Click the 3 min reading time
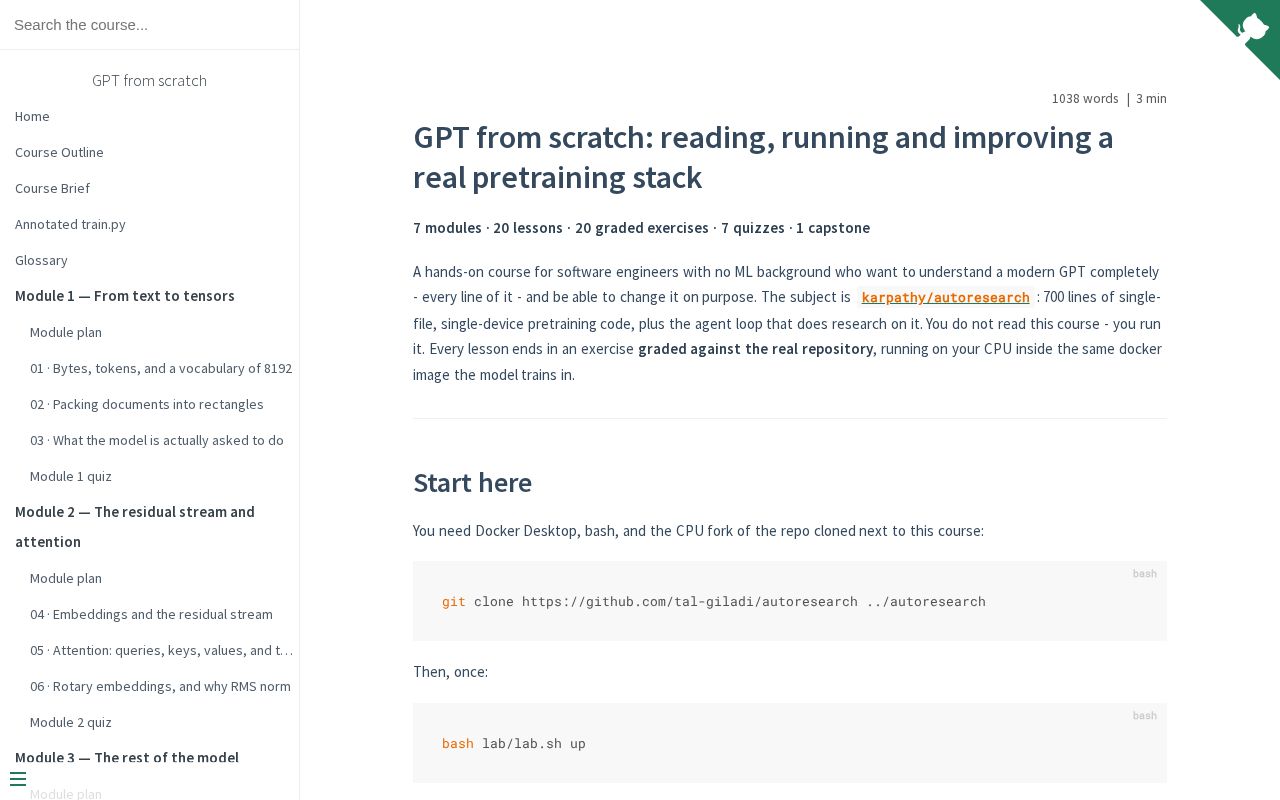Screen dimensions: 1280x800 1151,98
